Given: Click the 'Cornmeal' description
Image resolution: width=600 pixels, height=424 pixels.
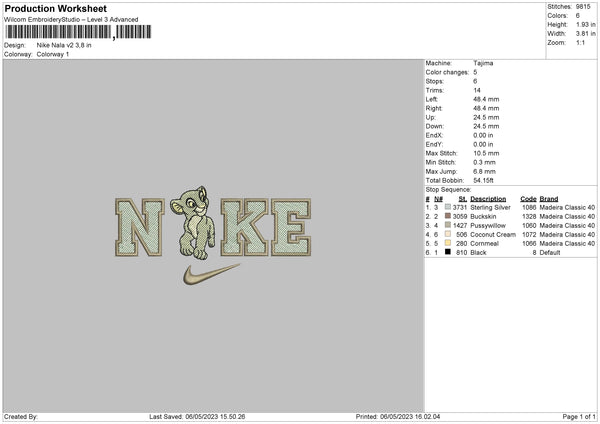Looking at the screenshot, I should click(484, 243).
